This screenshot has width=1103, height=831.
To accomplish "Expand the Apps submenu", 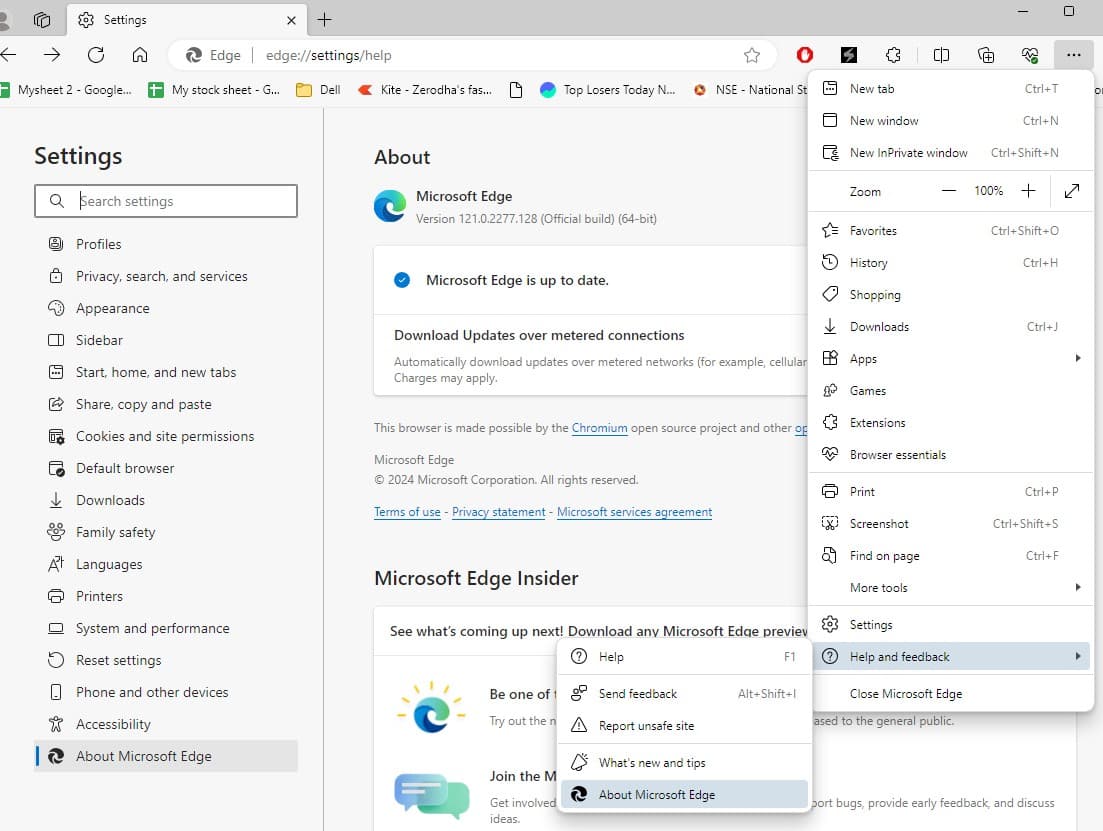I will click(x=950, y=359).
